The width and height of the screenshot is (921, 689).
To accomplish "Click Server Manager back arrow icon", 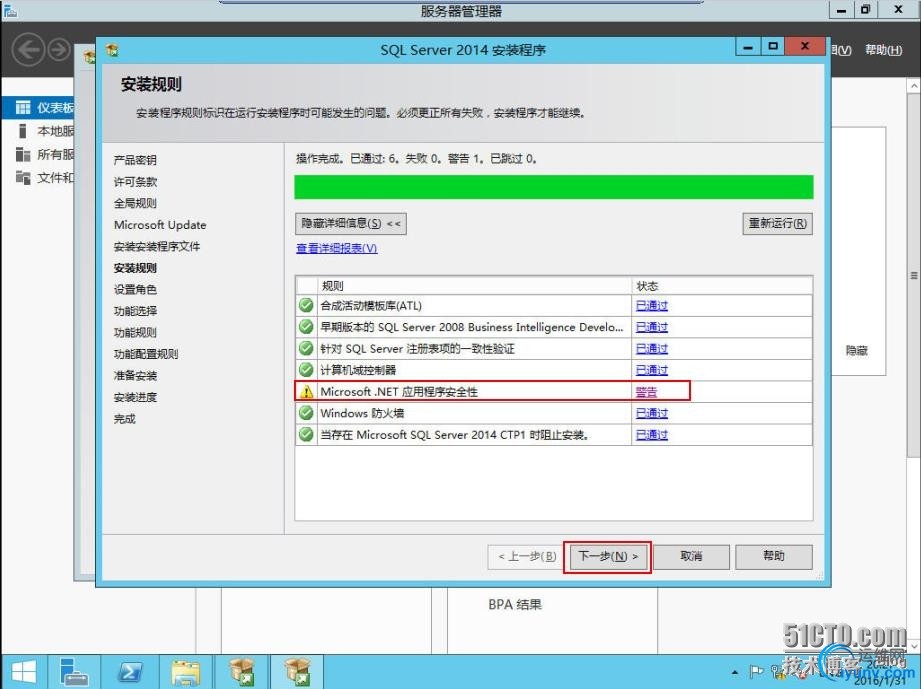I will (28, 50).
